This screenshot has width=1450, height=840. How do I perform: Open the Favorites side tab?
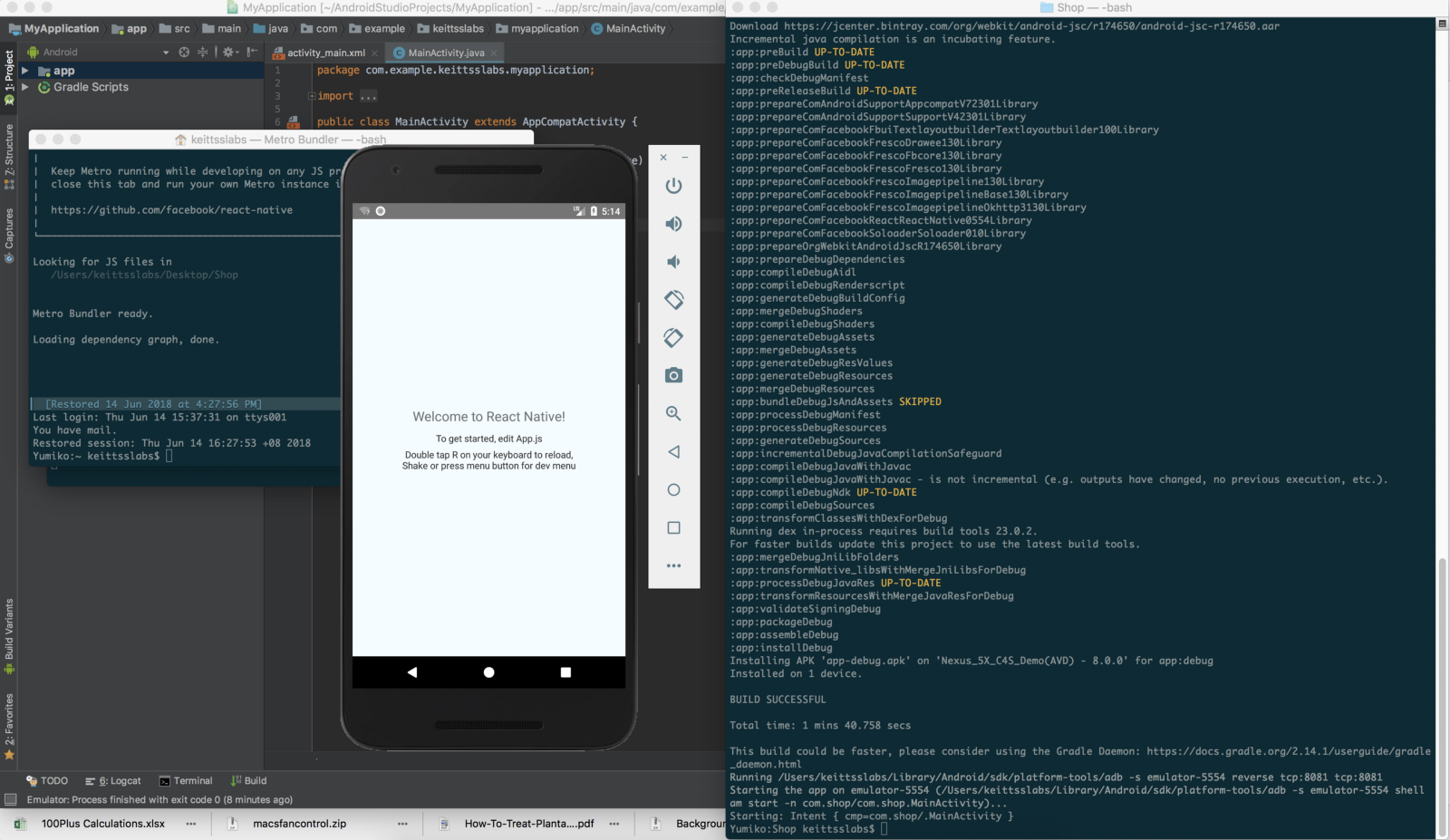pos(9,726)
